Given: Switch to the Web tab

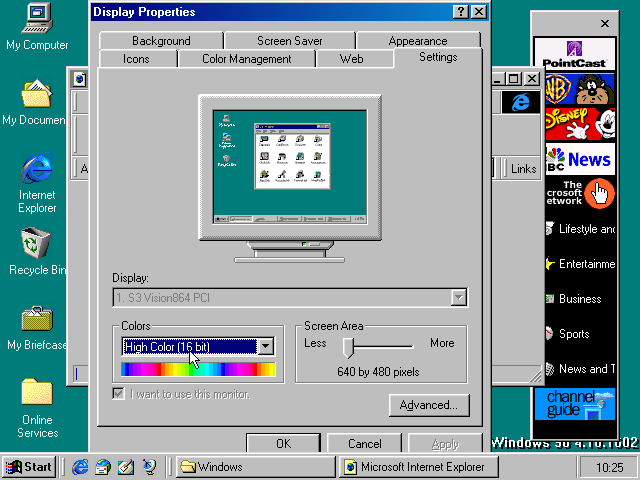Looking at the screenshot, I should pos(351,59).
